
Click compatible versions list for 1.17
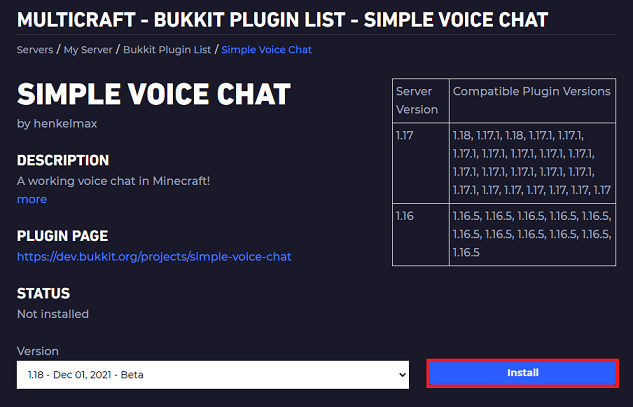(531, 160)
